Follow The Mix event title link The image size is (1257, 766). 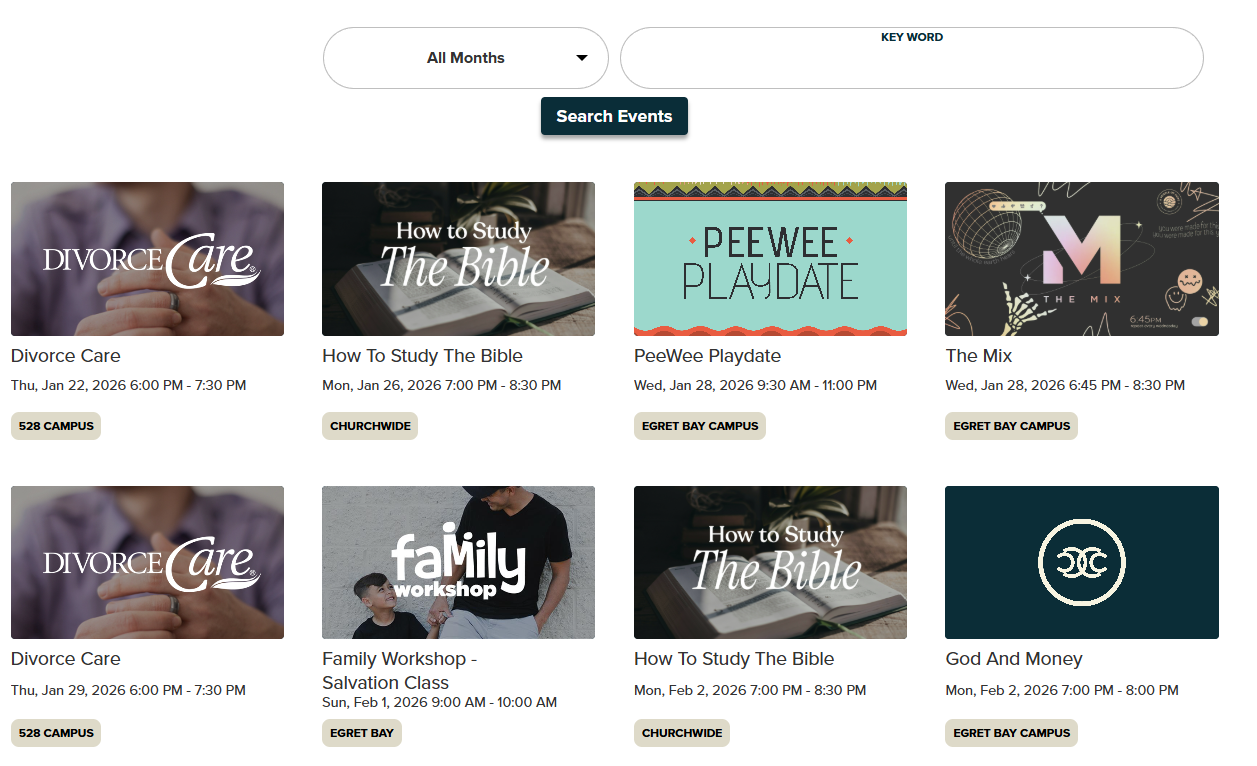[x=978, y=356]
